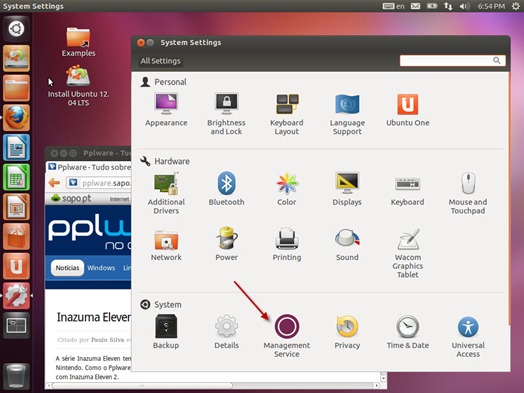Open the messaging mail indicator
Screen dimensions: 524x393
coord(415,6)
